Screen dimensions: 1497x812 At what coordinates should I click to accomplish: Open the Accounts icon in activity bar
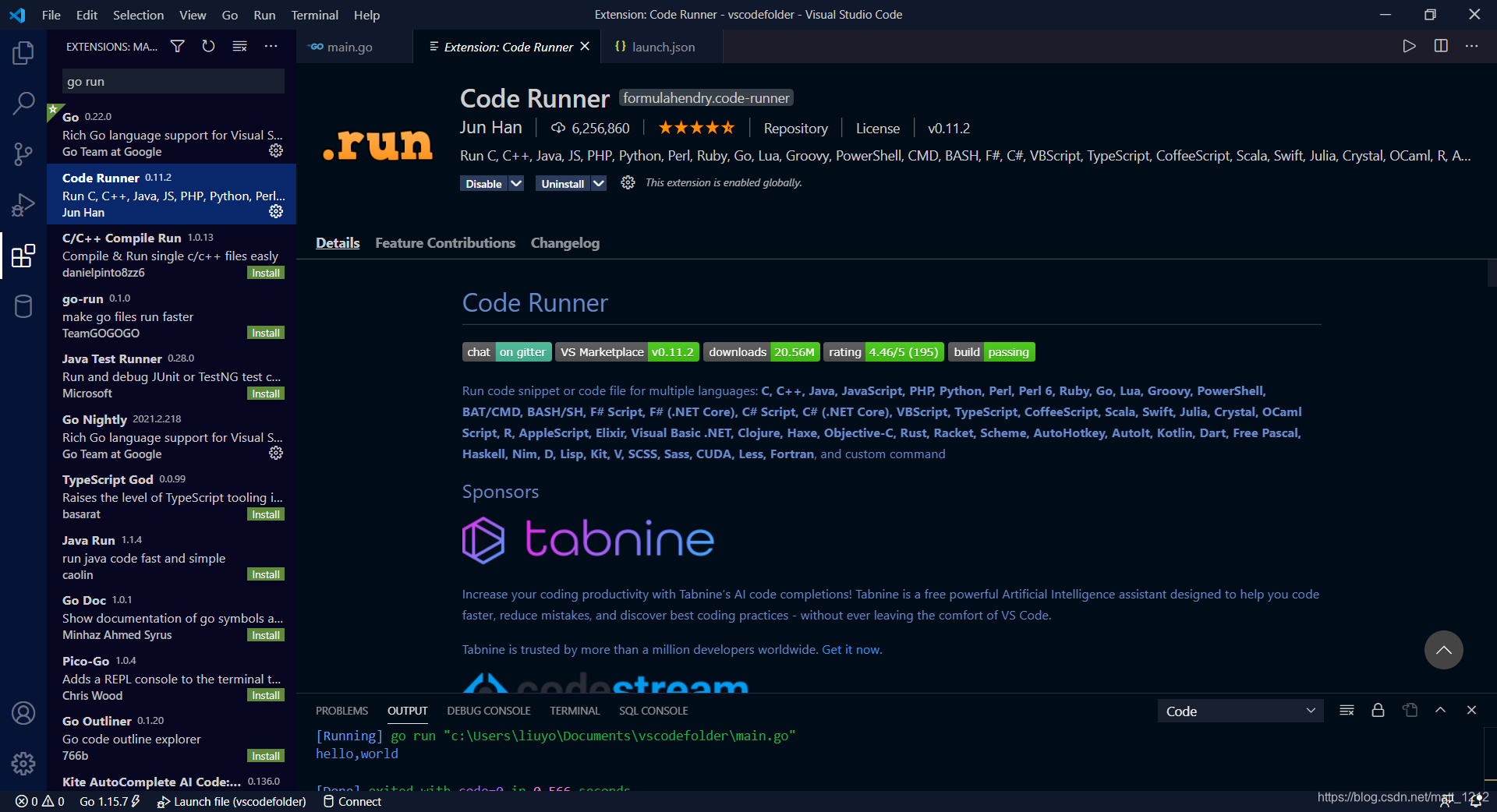pyautogui.click(x=23, y=713)
